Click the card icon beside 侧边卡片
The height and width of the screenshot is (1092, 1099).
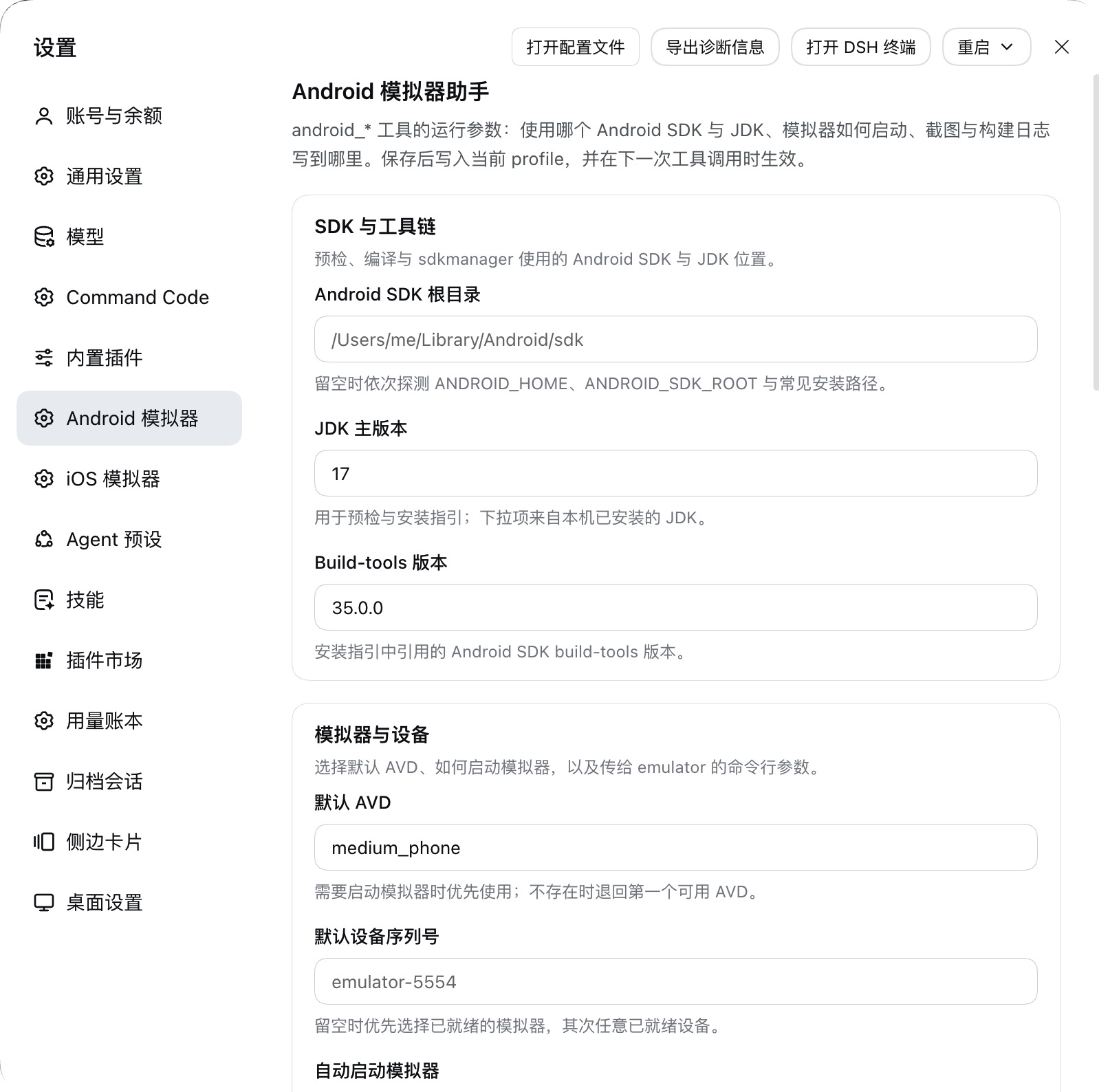(x=44, y=842)
